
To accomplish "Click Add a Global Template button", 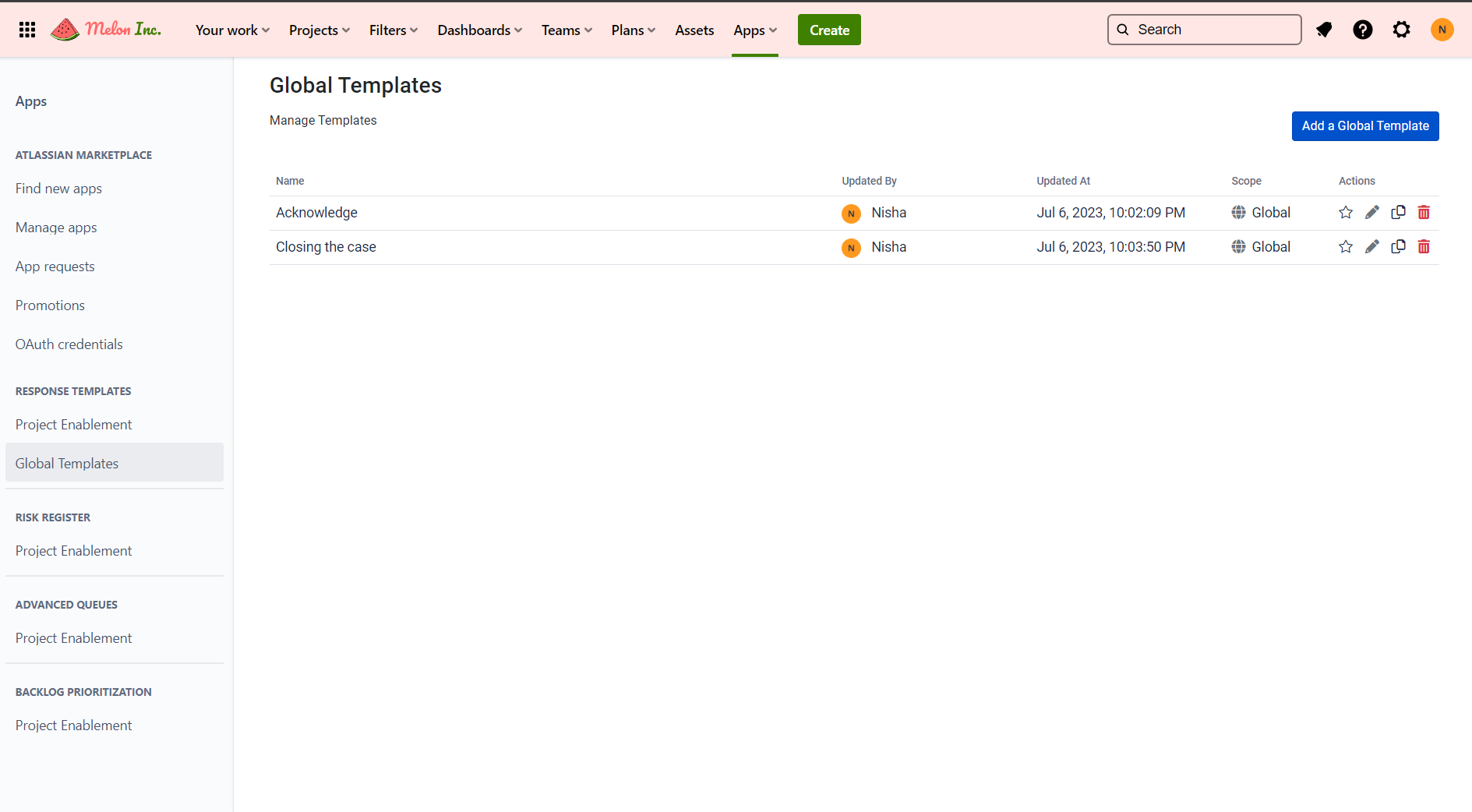I will tap(1364, 126).
